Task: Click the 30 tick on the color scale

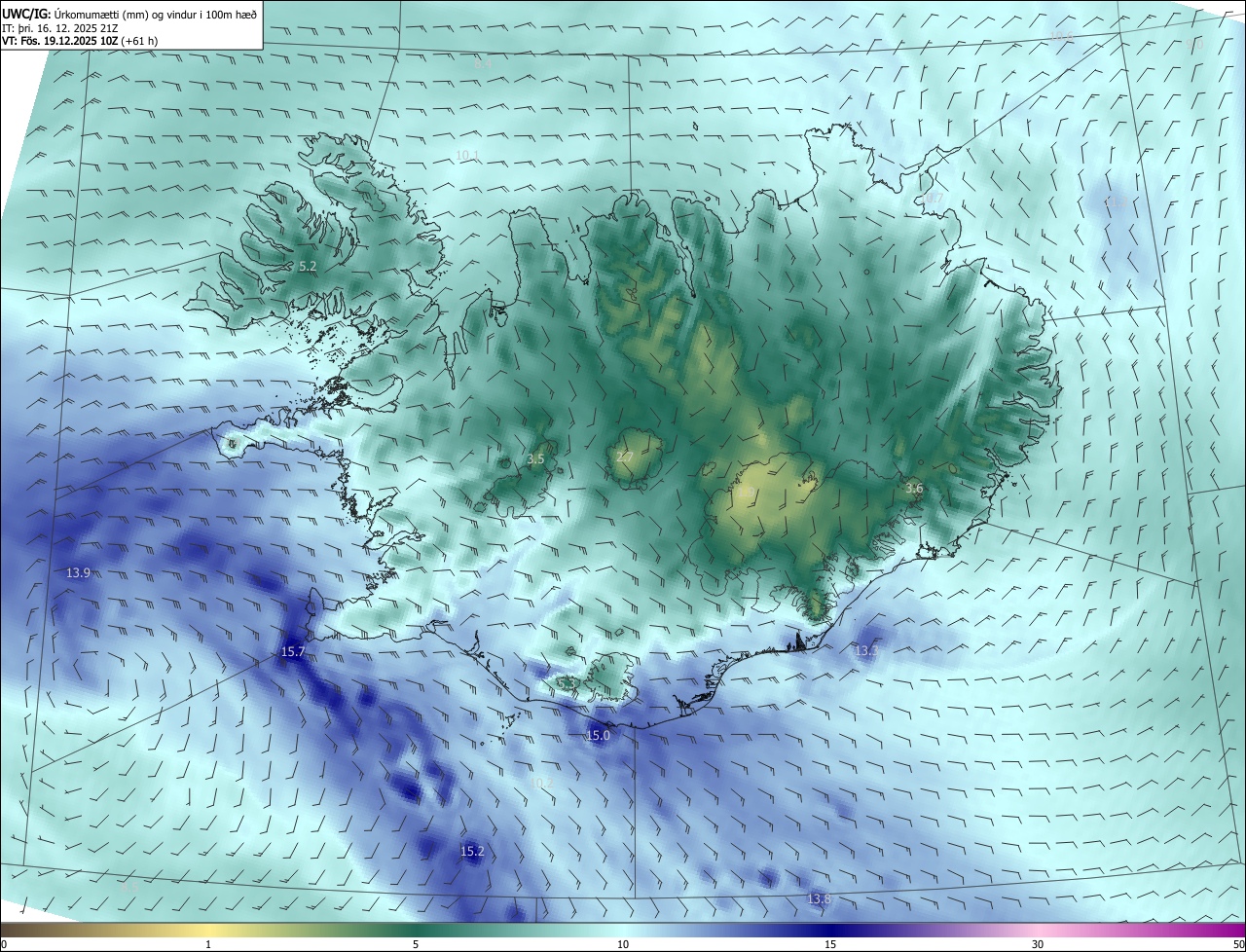Action: point(1038,944)
